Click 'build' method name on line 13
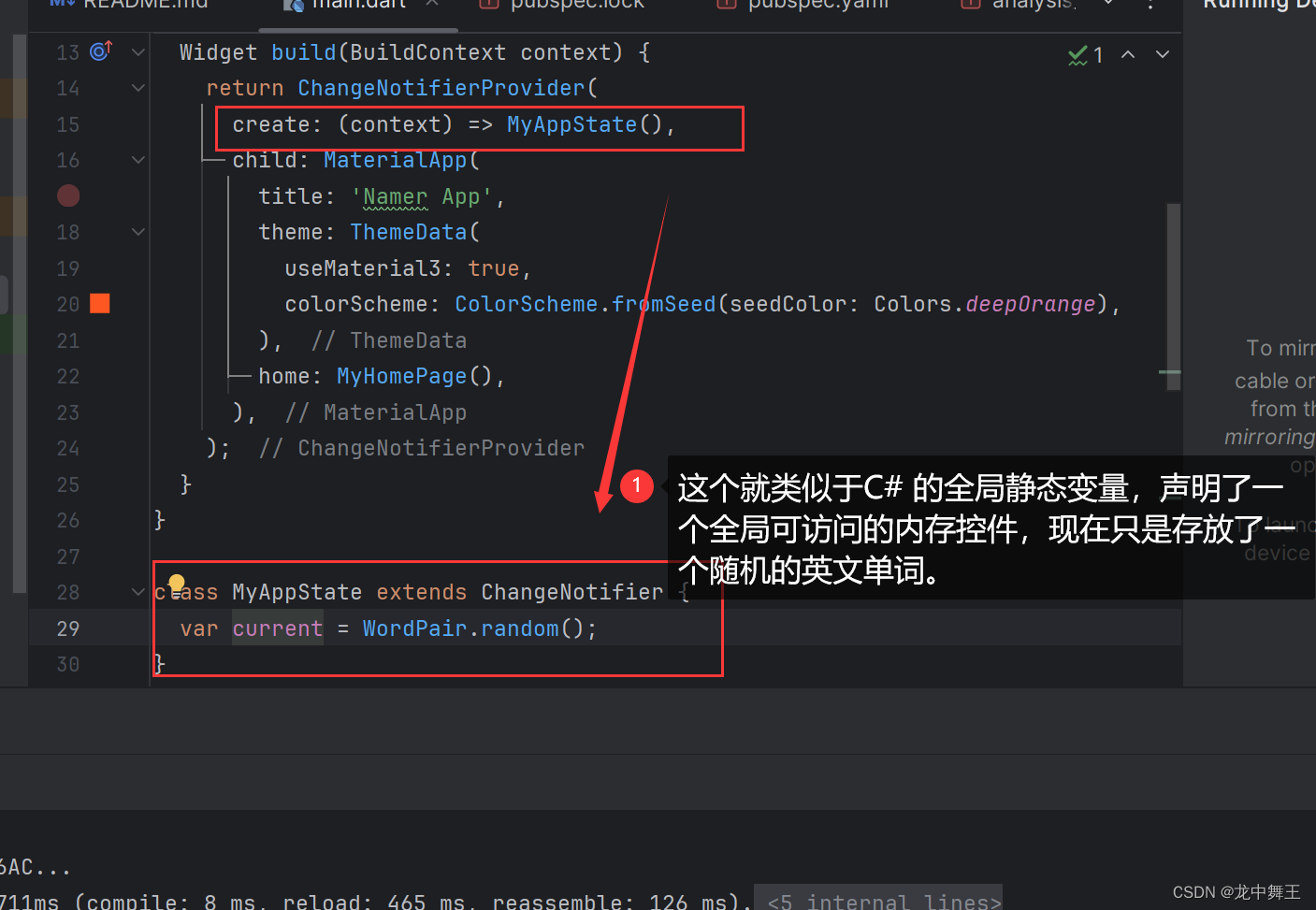This screenshot has width=1316, height=910. coord(303,52)
